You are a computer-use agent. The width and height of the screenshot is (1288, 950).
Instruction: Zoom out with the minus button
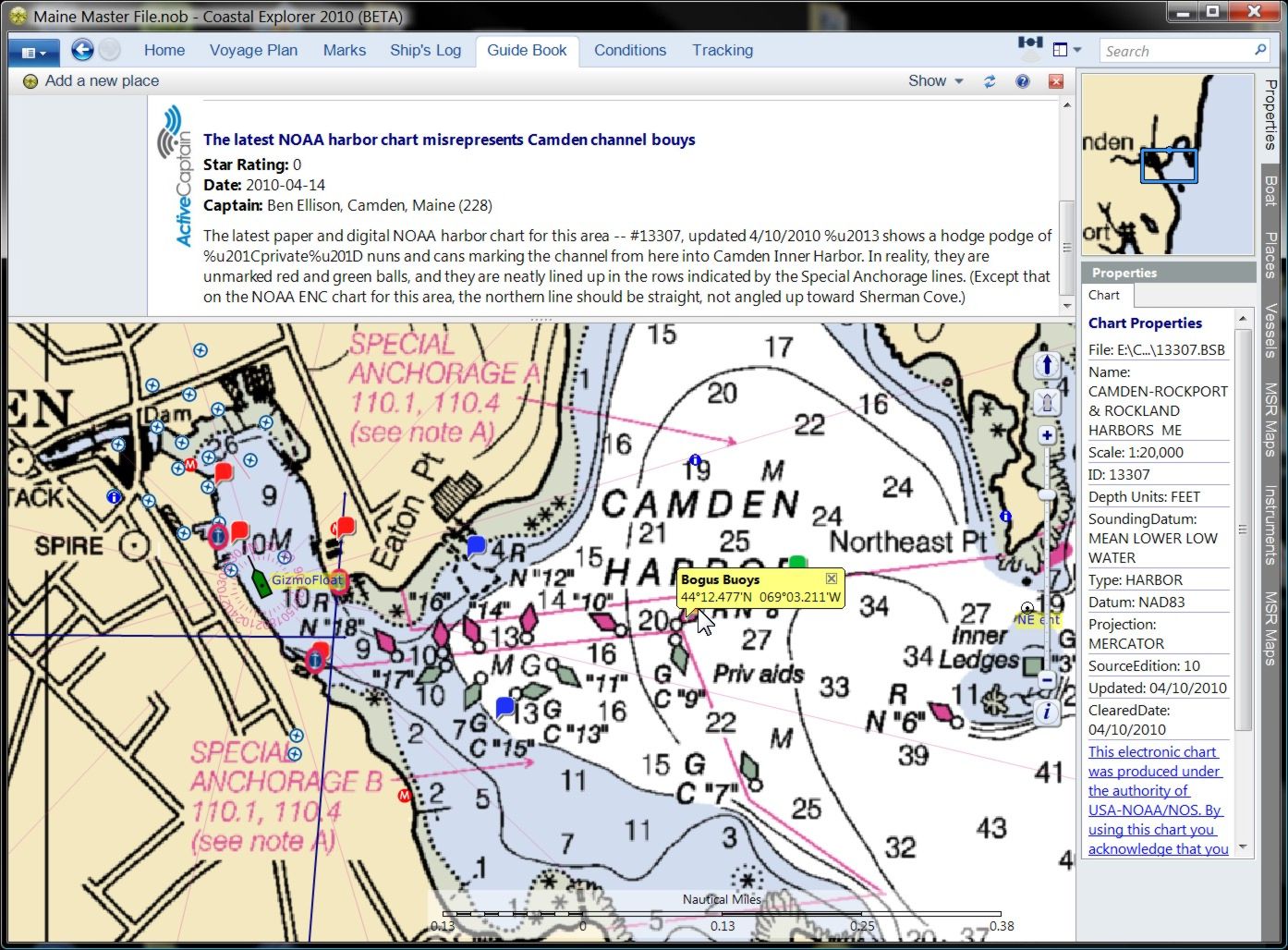pyautogui.click(x=1047, y=680)
